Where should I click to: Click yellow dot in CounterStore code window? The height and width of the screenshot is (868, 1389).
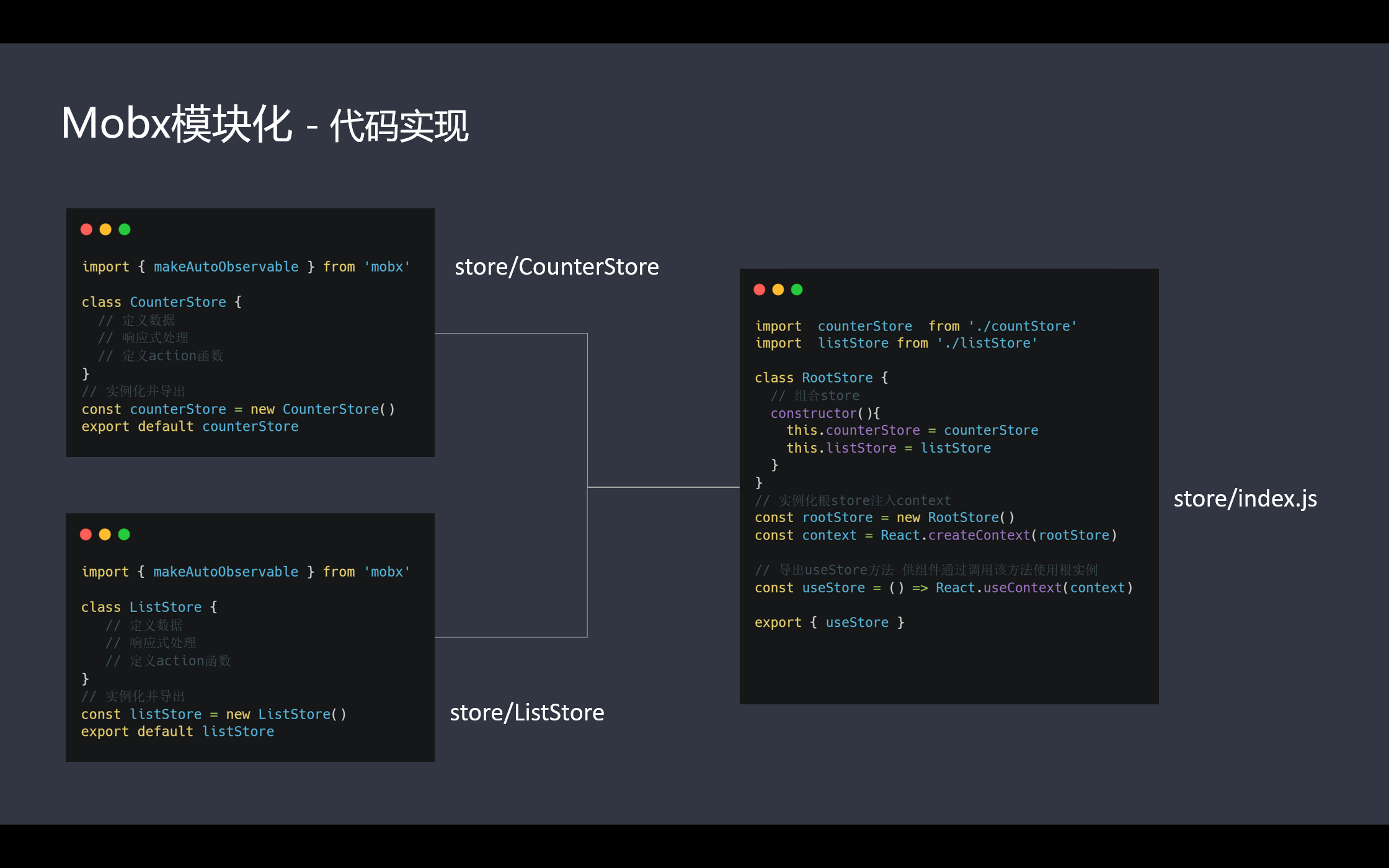click(105, 229)
